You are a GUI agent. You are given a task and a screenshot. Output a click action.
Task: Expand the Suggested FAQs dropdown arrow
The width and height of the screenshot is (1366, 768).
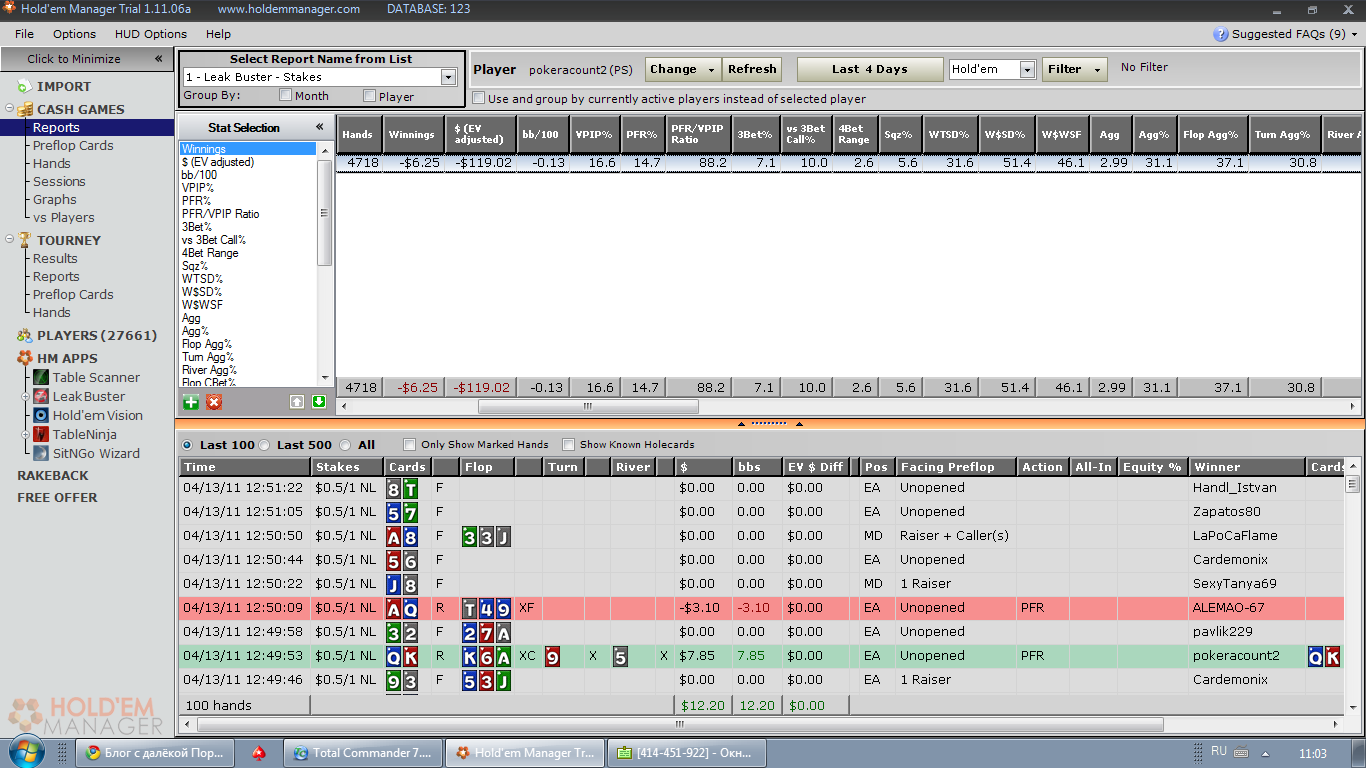tap(1354, 34)
